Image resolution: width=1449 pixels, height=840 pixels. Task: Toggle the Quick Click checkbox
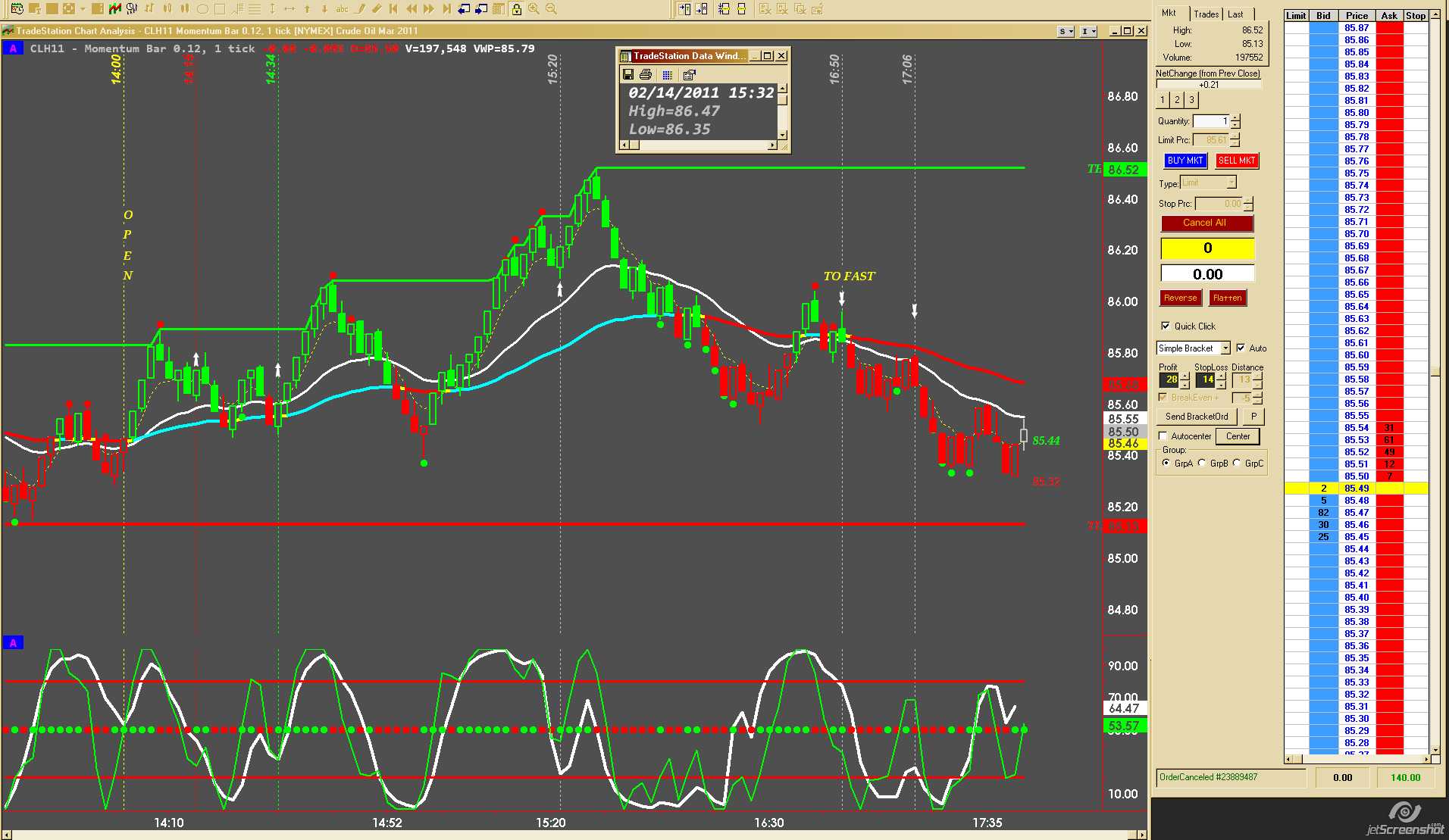click(1166, 326)
